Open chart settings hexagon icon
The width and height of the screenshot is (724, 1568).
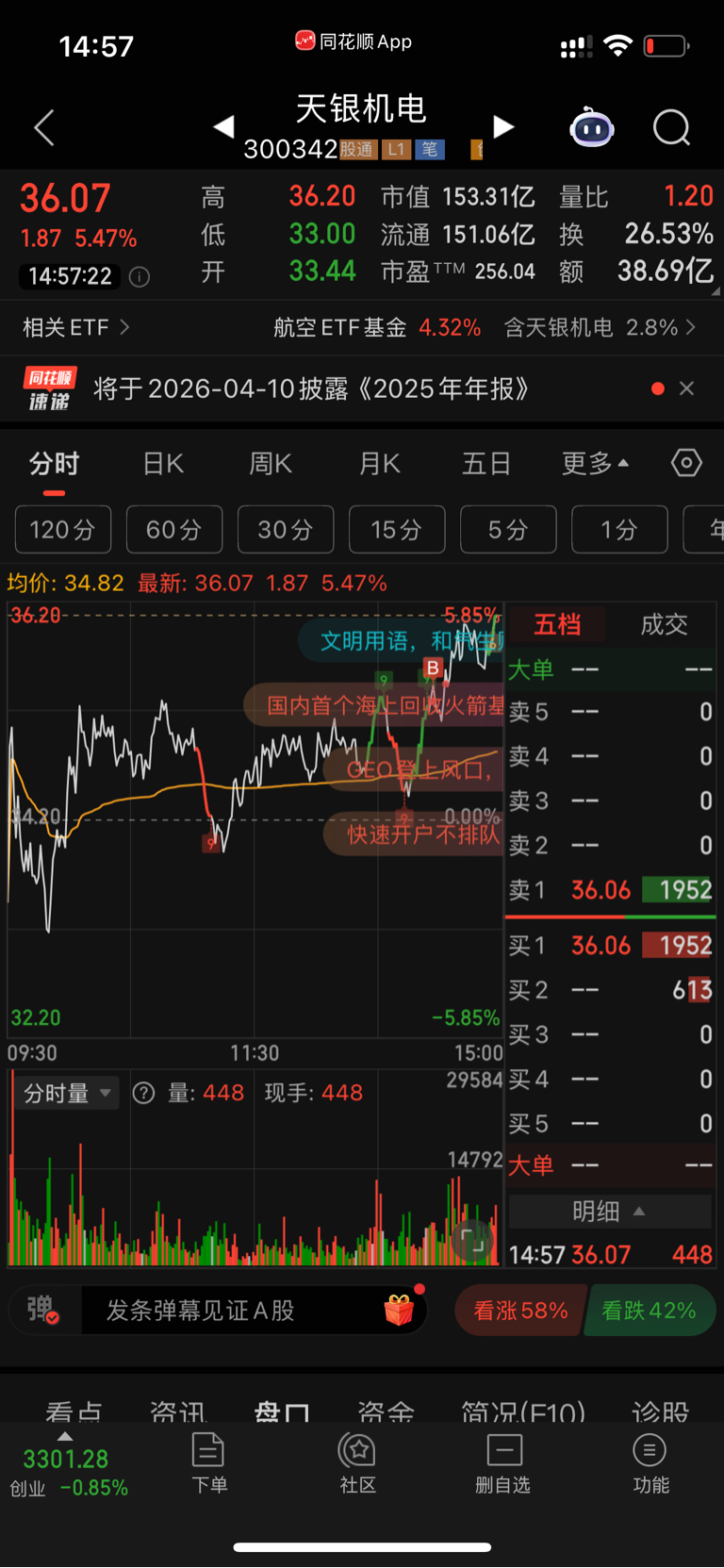pos(686,463)
